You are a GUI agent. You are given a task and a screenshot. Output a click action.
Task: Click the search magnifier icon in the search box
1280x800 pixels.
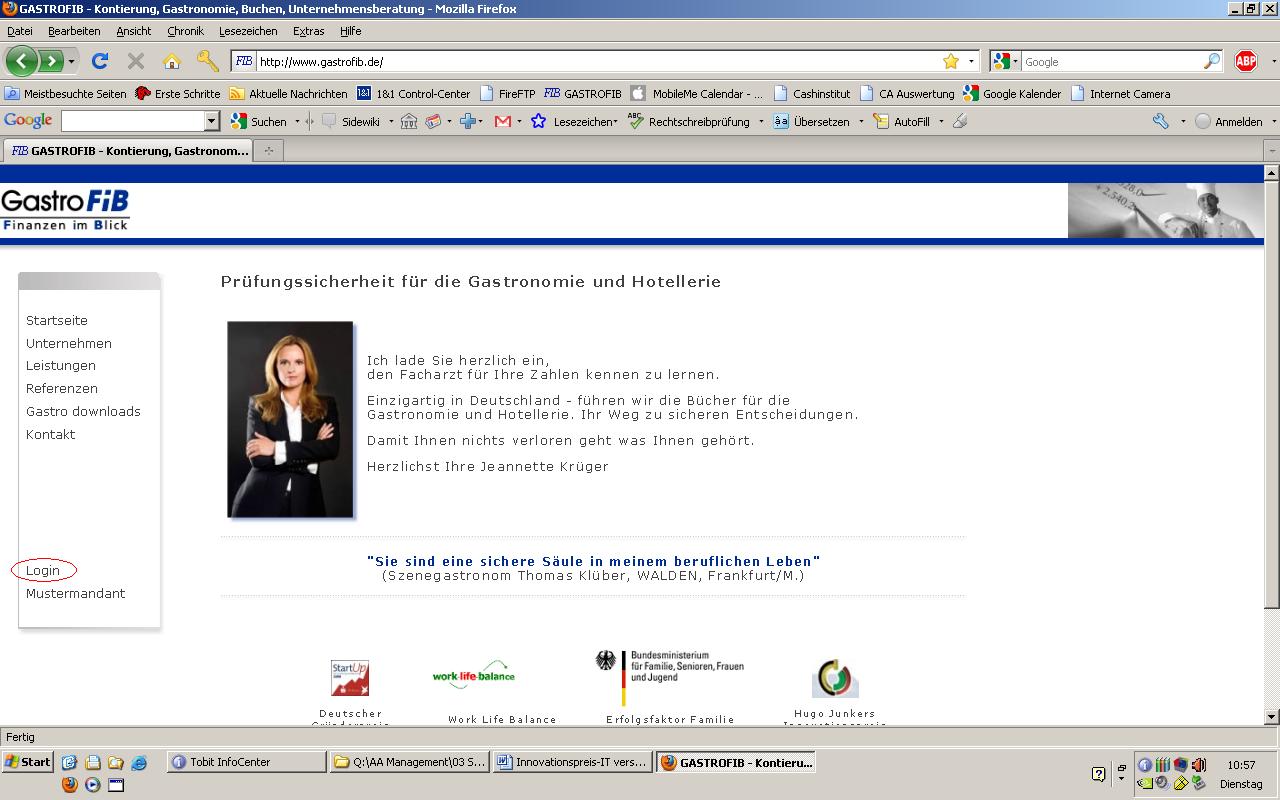pos(1211,61)
